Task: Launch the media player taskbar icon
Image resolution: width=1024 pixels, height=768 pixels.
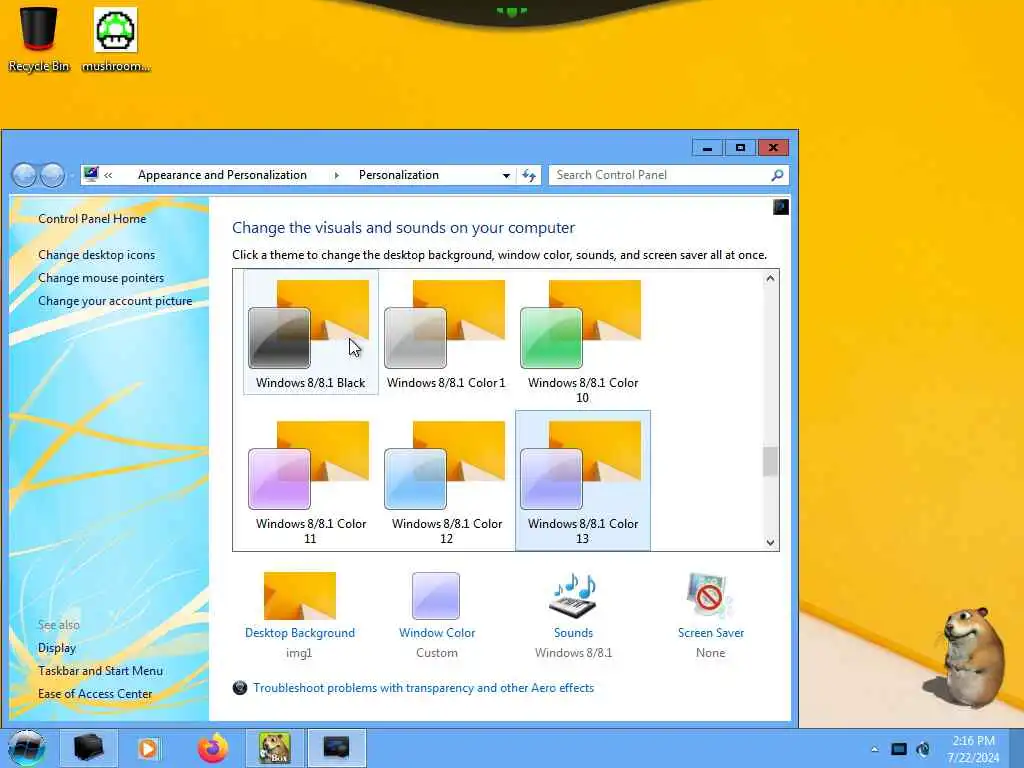Action: [x=148, y=748]
